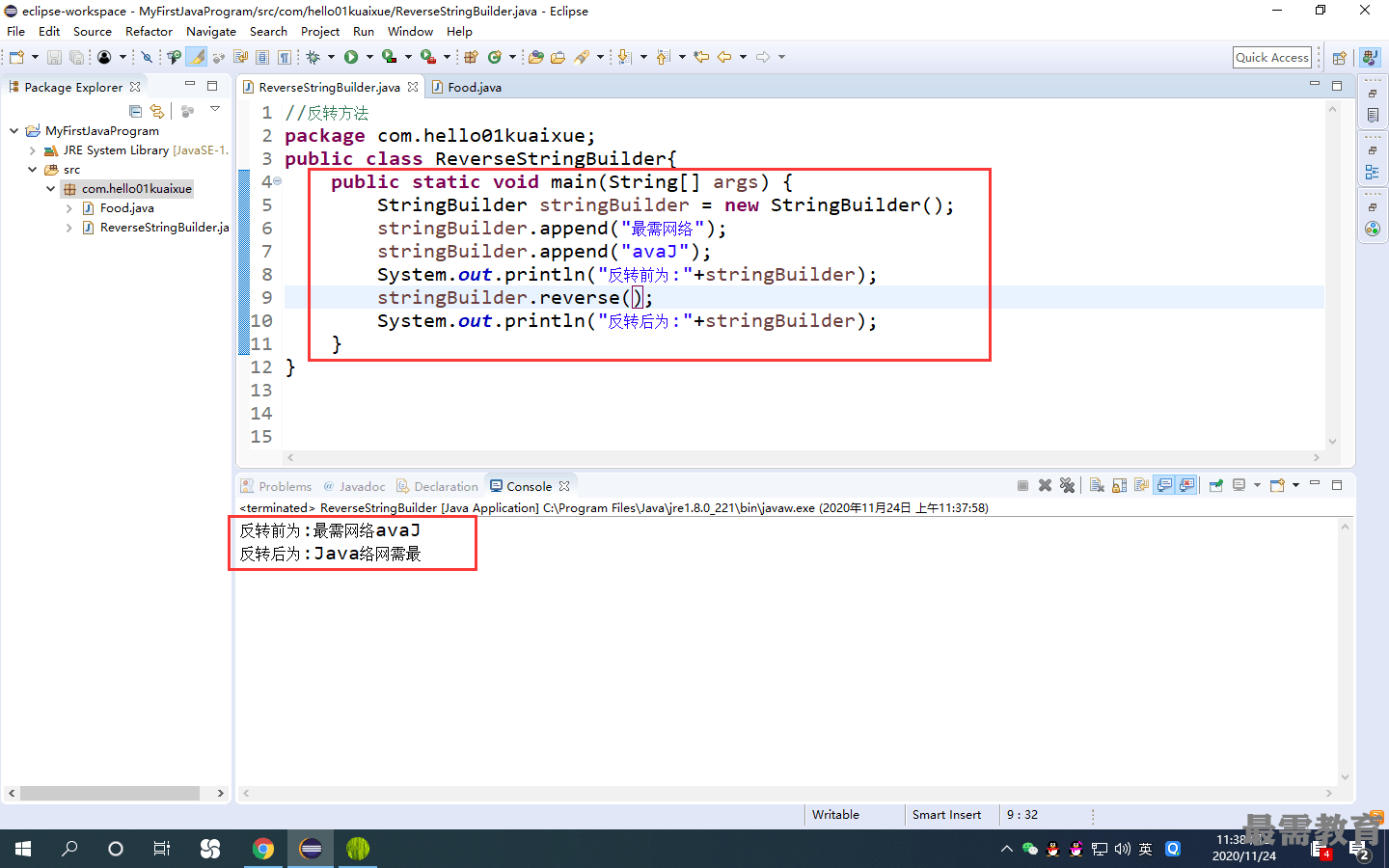Switch to the Food.java editor tab
Image resolution: width=1389 pixels, height=868 pixels.
coord(467,87)
